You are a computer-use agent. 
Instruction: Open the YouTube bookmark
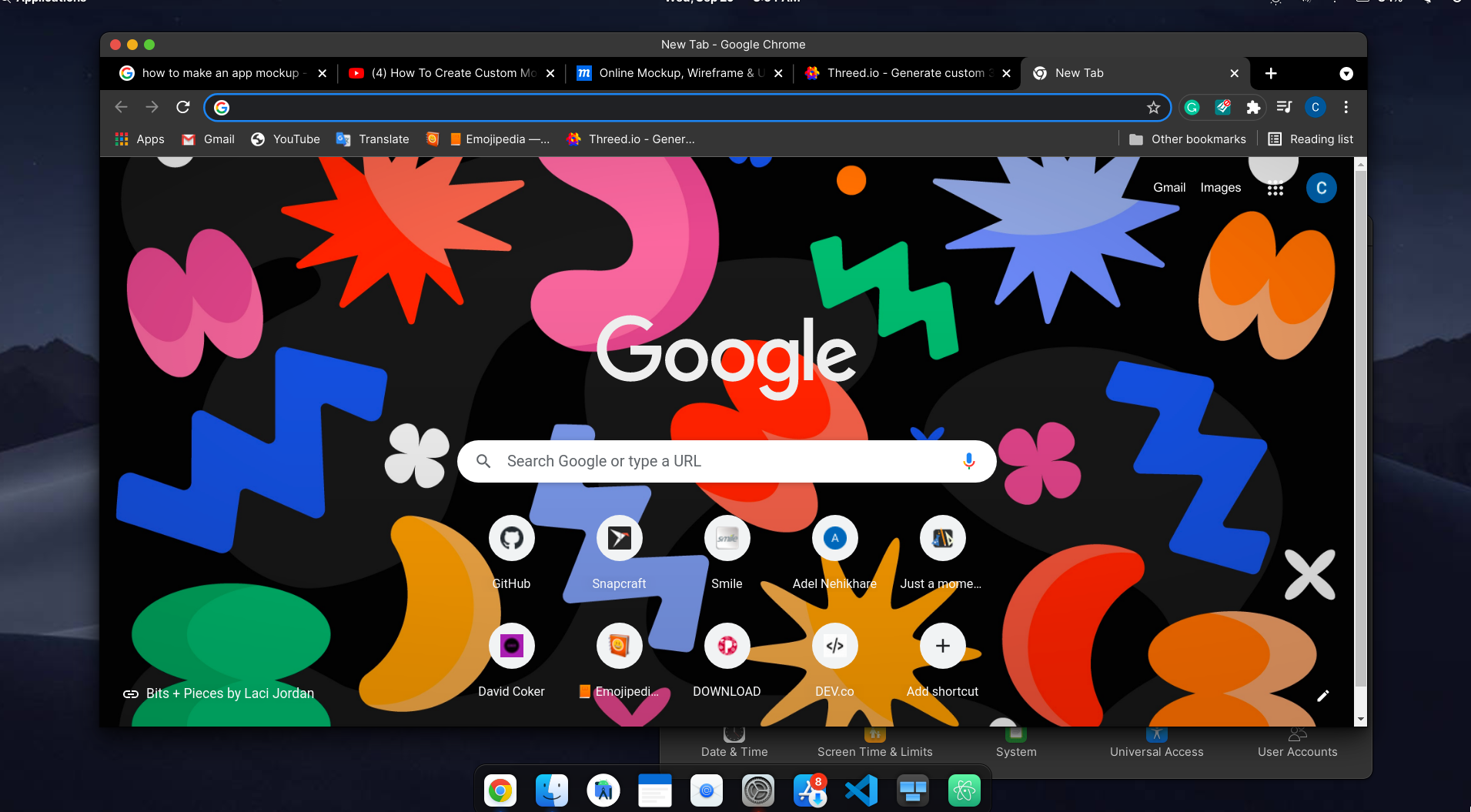click(286, 139)
